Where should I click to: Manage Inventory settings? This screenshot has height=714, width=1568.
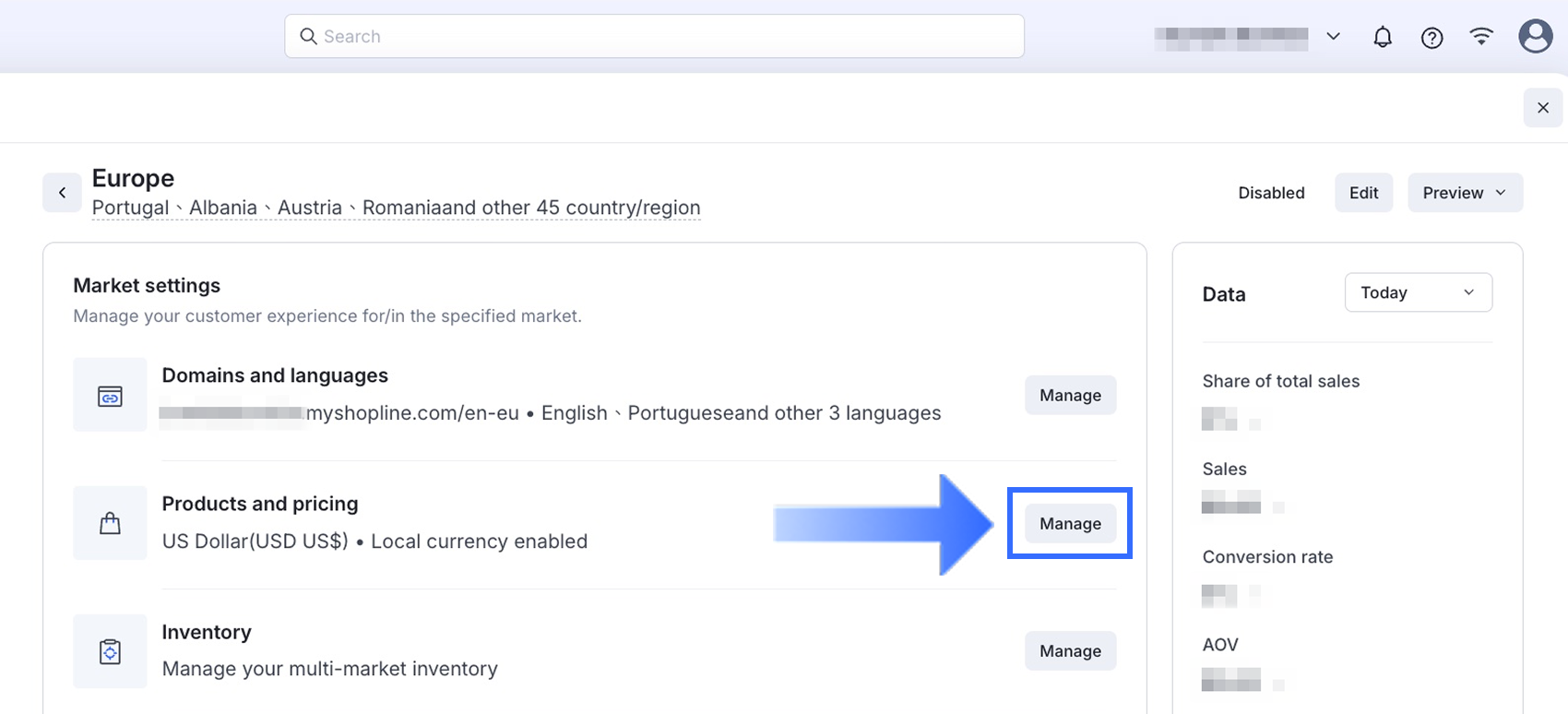[x=1070, y=651]
